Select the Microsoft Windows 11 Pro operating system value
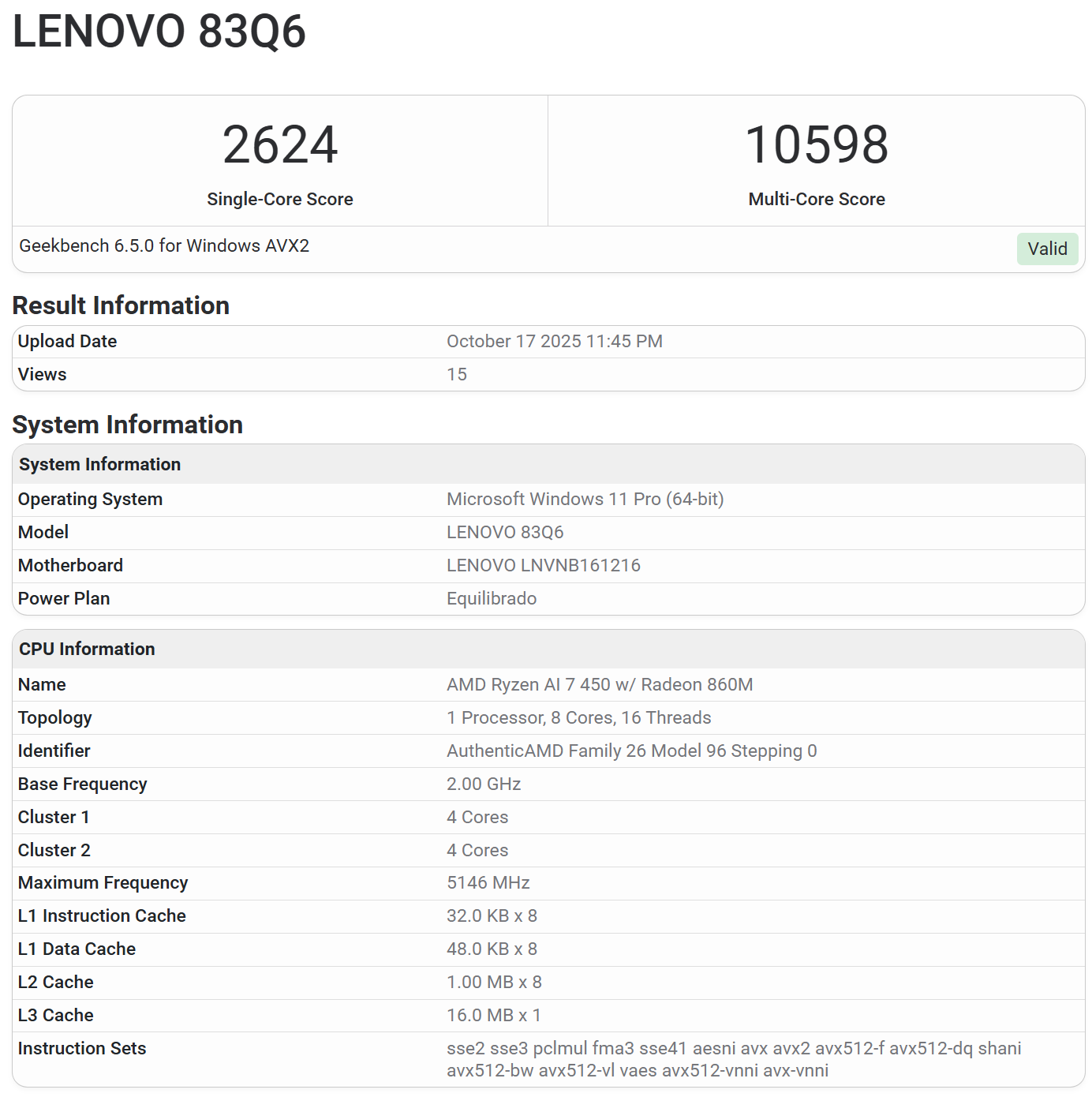Image resolution: width=1092 pixels, height=1097 pixels. pyautogui.click(x=585, y=499)
